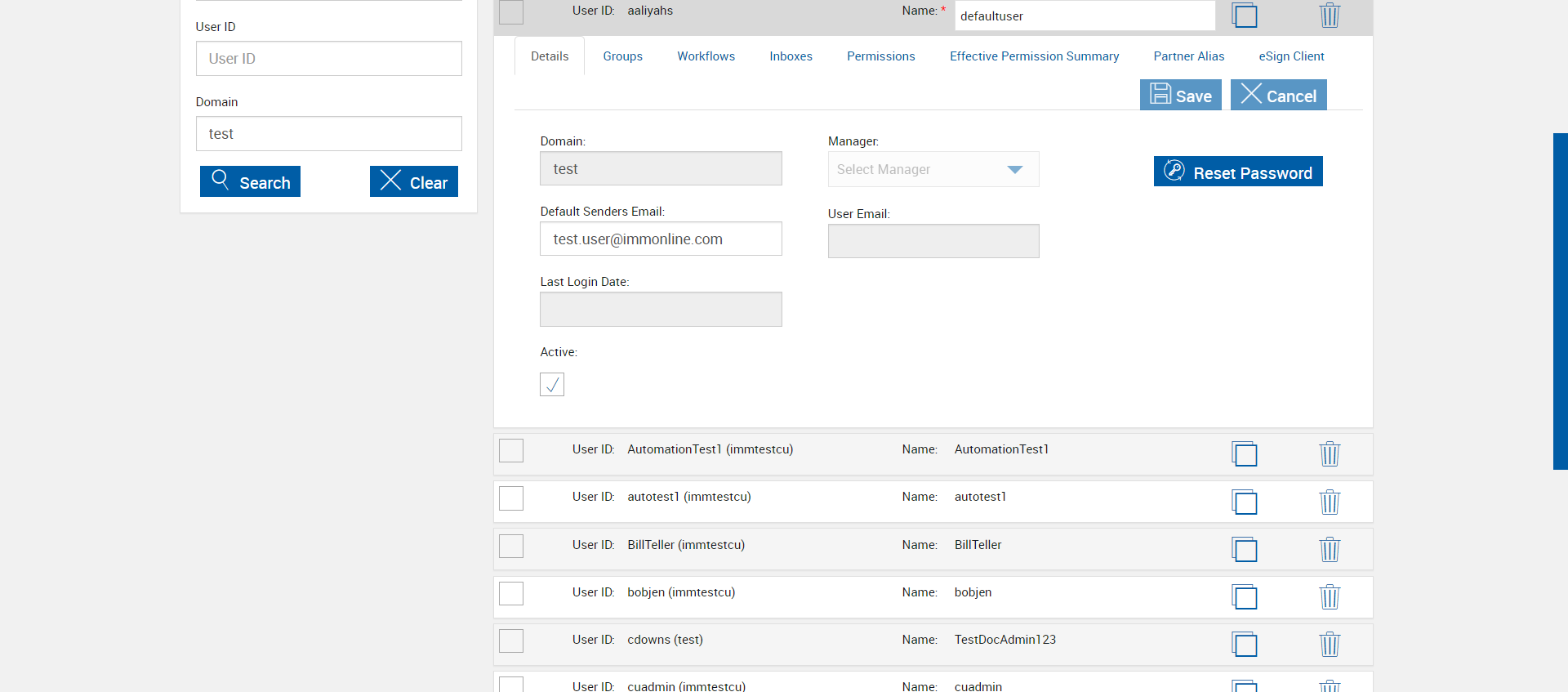This screenshot has height=692, width=1568.
Task: Open the Permissions tab
Action: click(880, 56)
